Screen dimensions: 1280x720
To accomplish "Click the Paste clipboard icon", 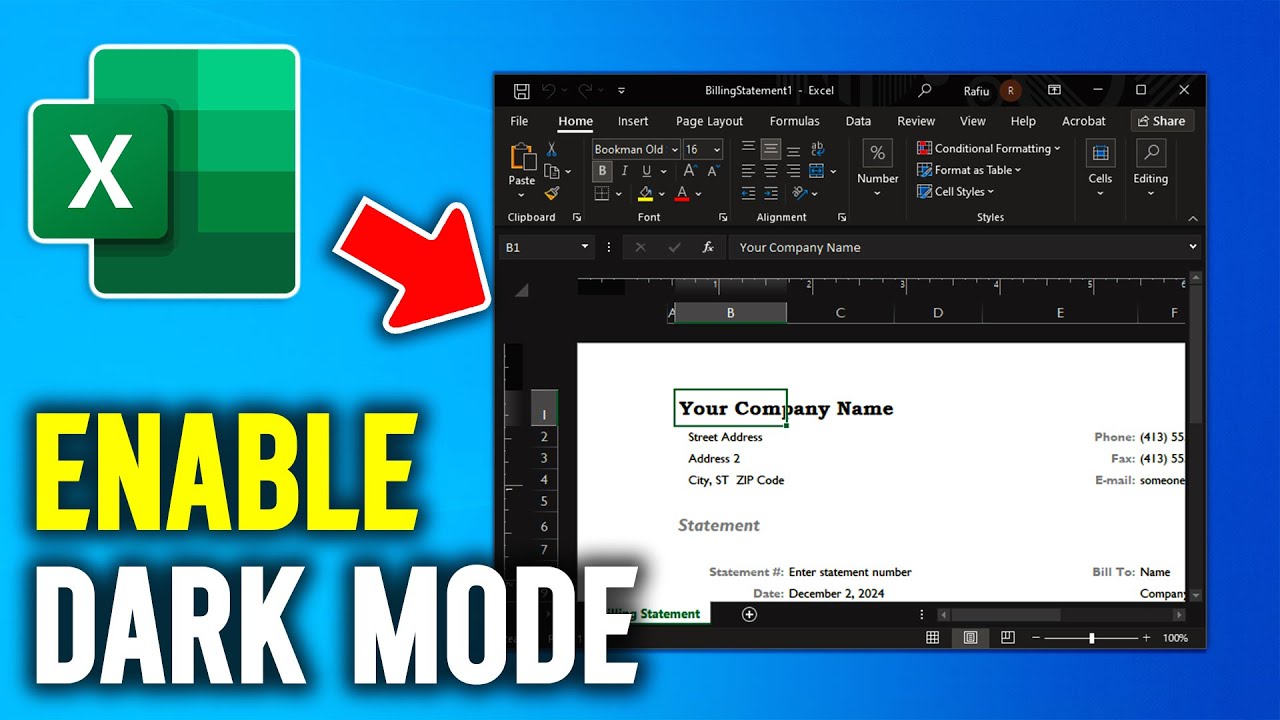I will click(x=522, y=158).
